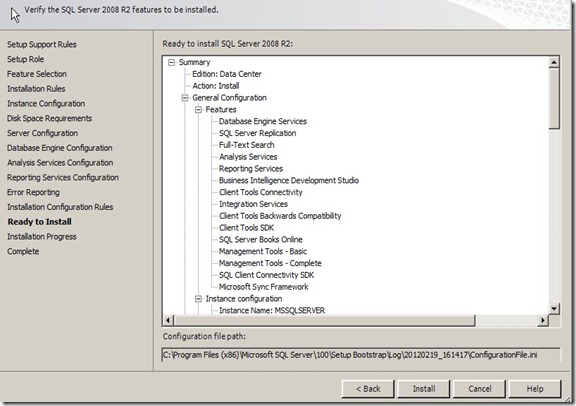Select Feature Selection step
The width and height of the screenshot is (576, 406).
pos(37,74)
